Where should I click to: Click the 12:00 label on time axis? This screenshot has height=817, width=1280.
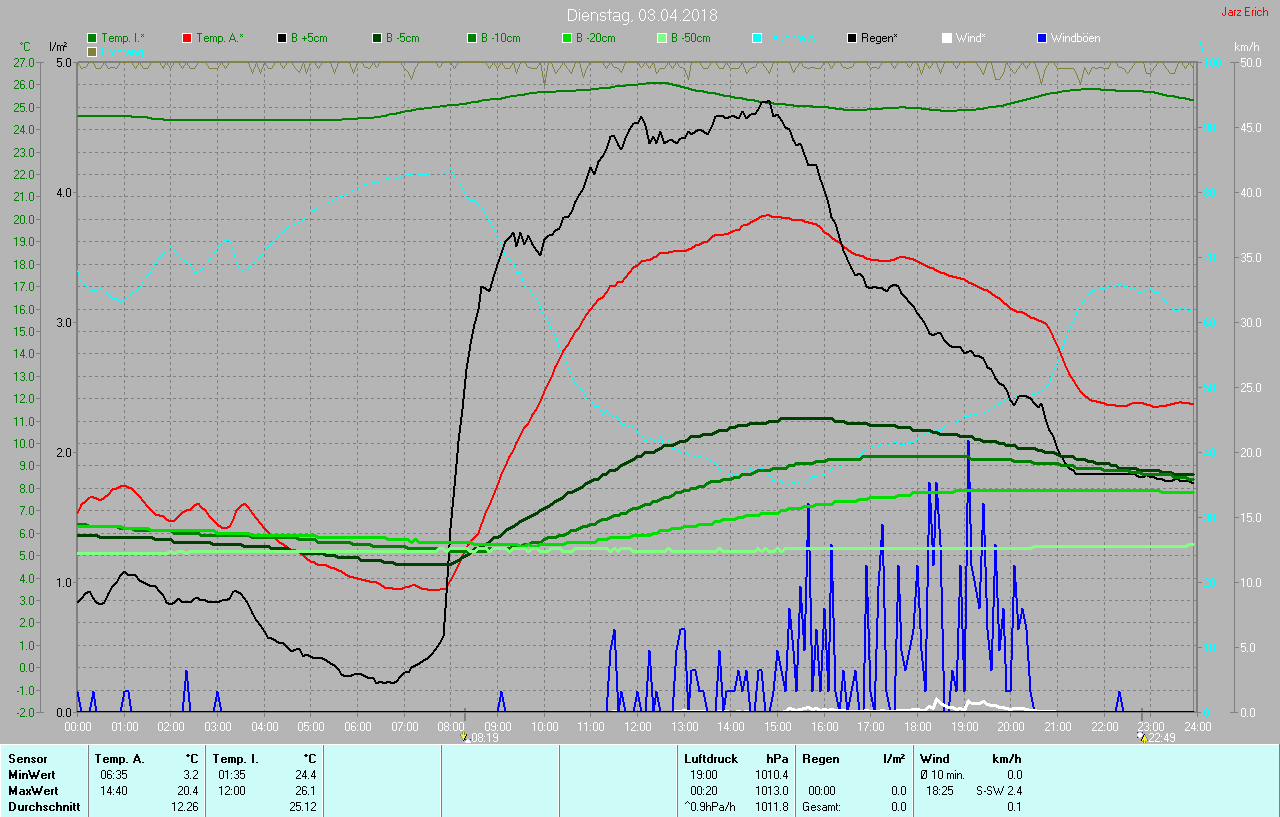[x=638, y=726]
